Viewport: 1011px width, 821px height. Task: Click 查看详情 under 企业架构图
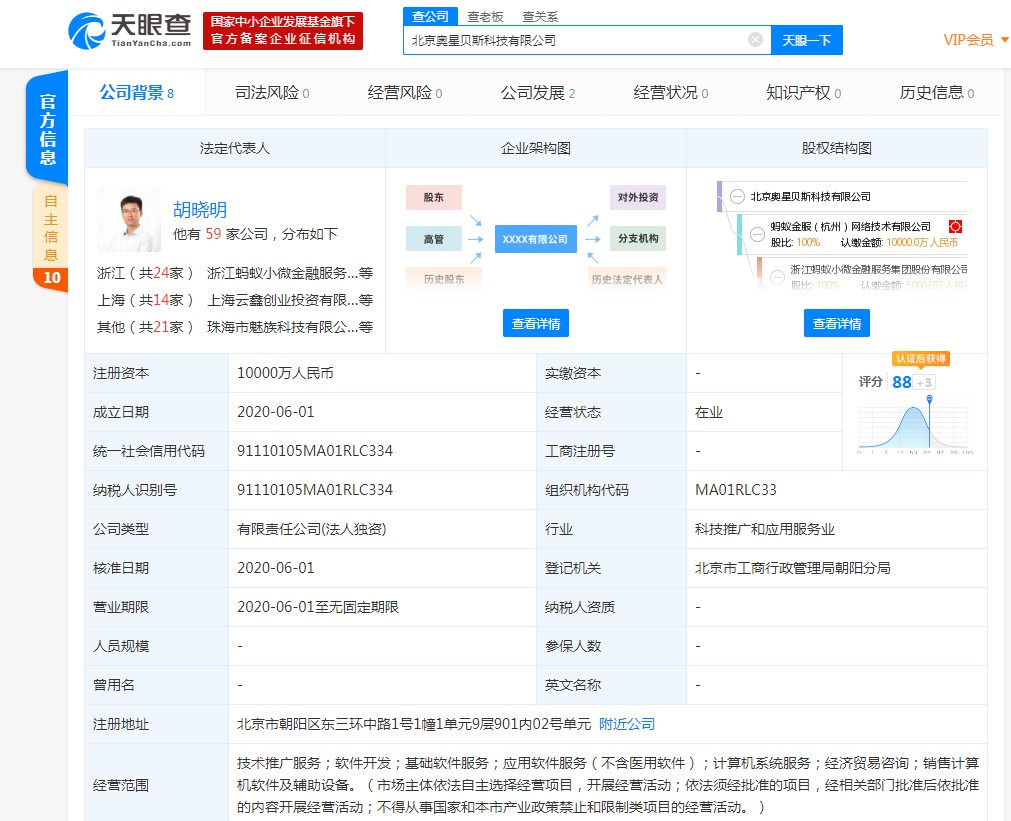[536, 323]
